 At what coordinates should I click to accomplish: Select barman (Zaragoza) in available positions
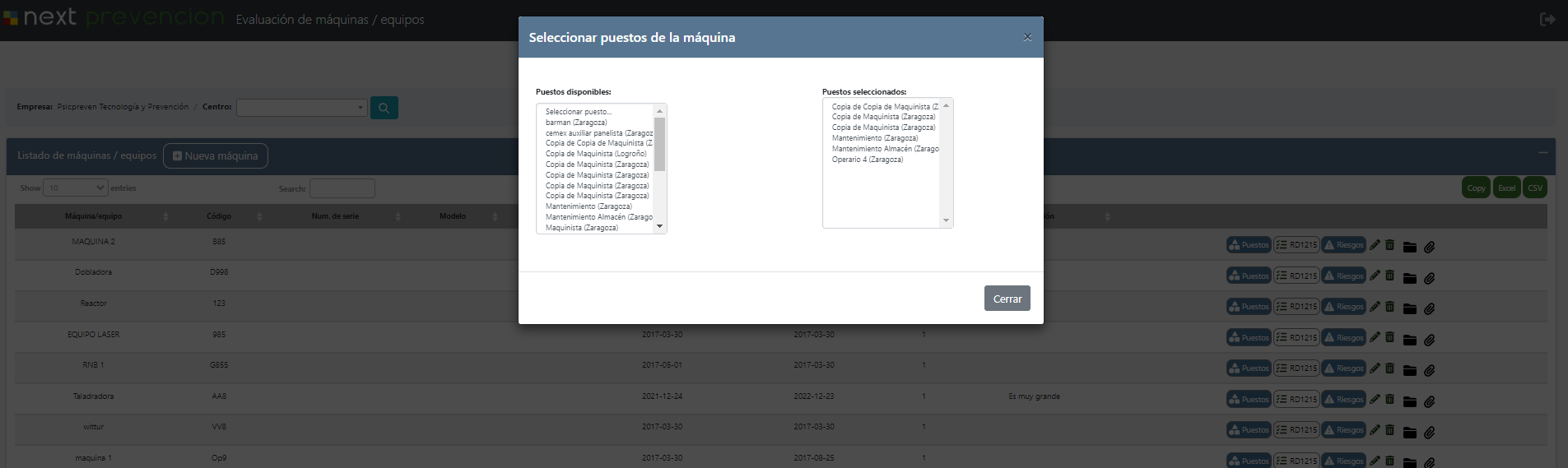point(576,123)
